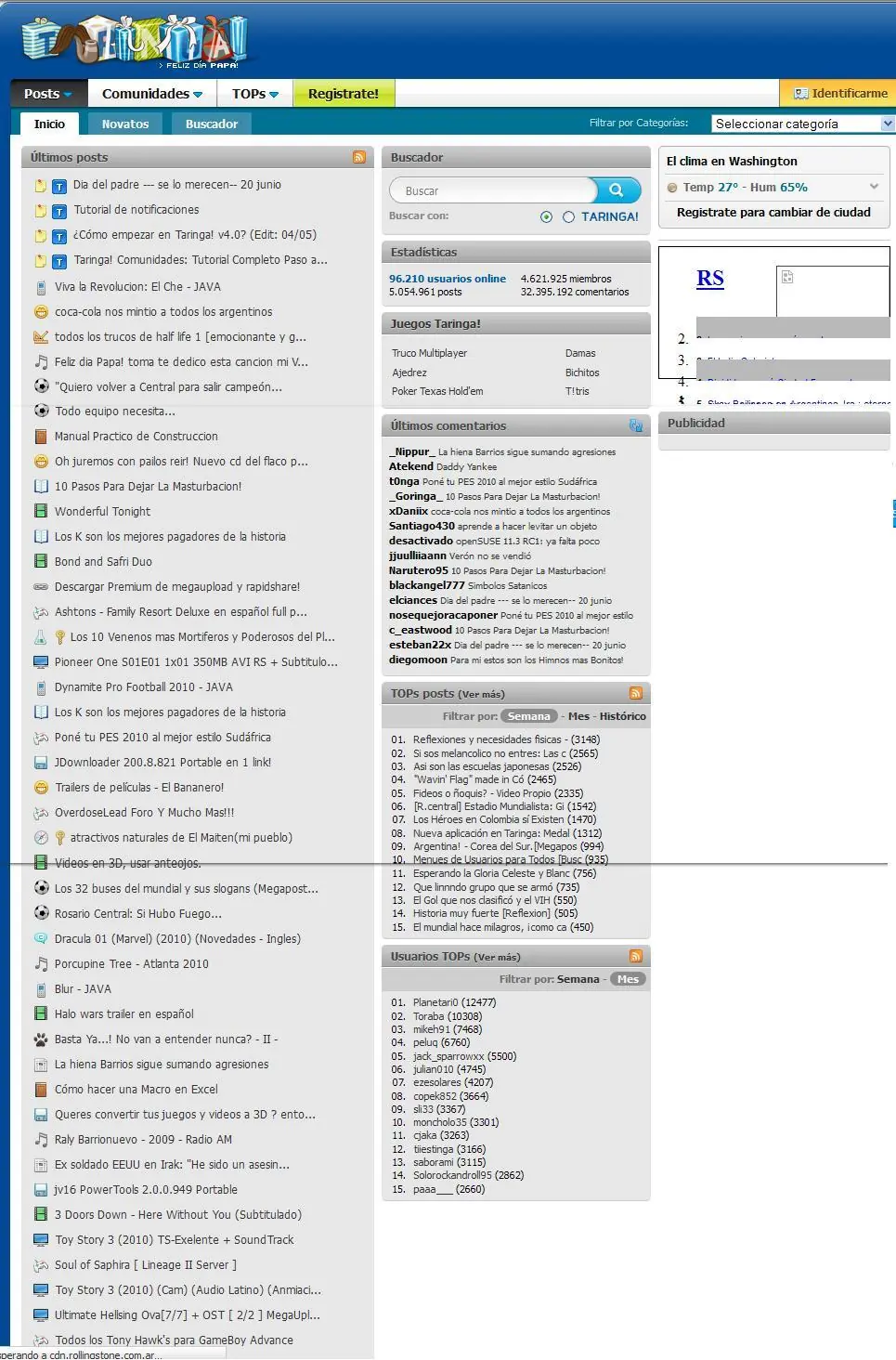The height and width of the screenshot is (1360, 896).
Task: Click link icon beside 'Descargar Premium de megaupload'
Action: tap(41, 587)
